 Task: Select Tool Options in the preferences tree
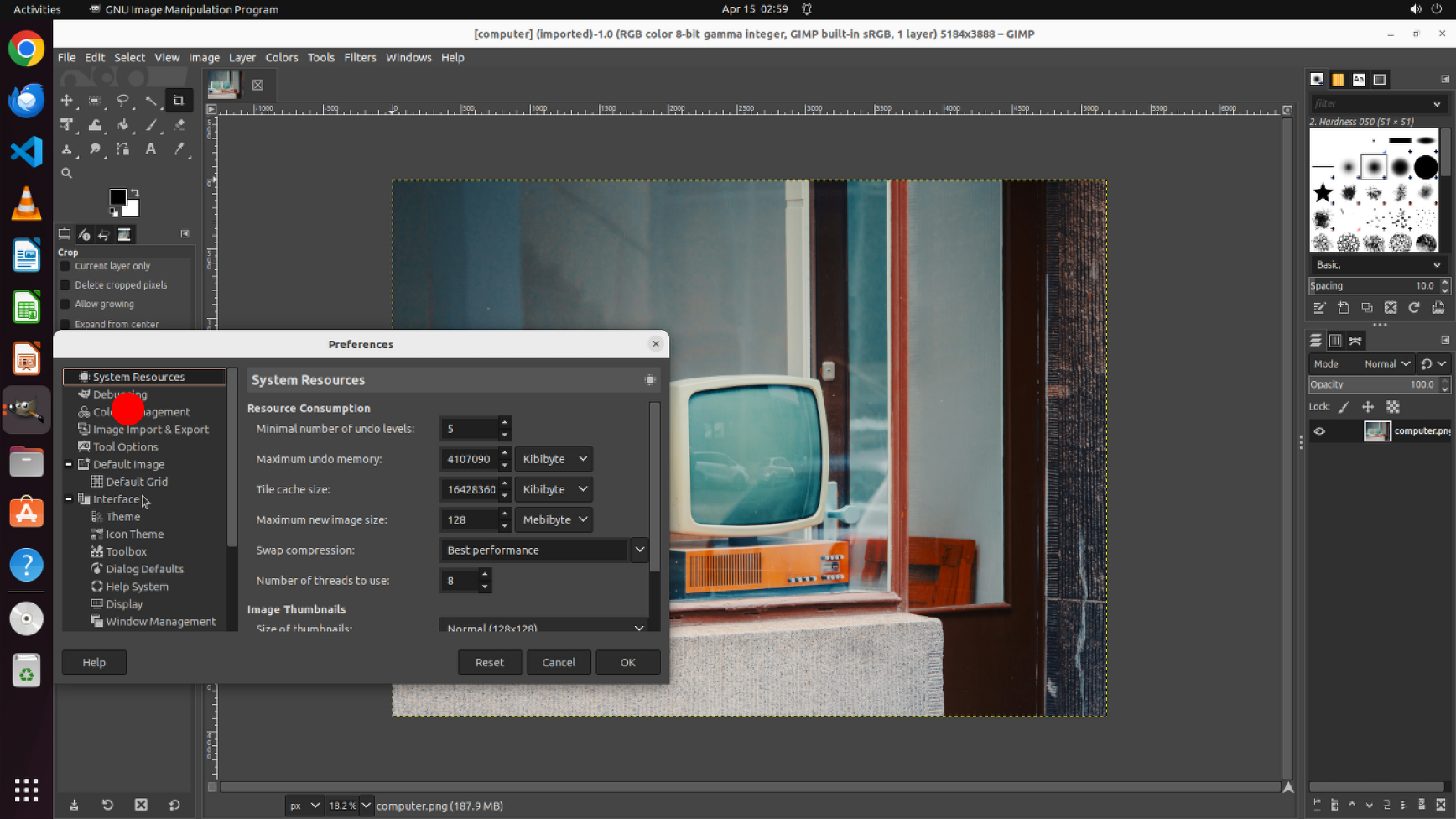coord(125,447)
